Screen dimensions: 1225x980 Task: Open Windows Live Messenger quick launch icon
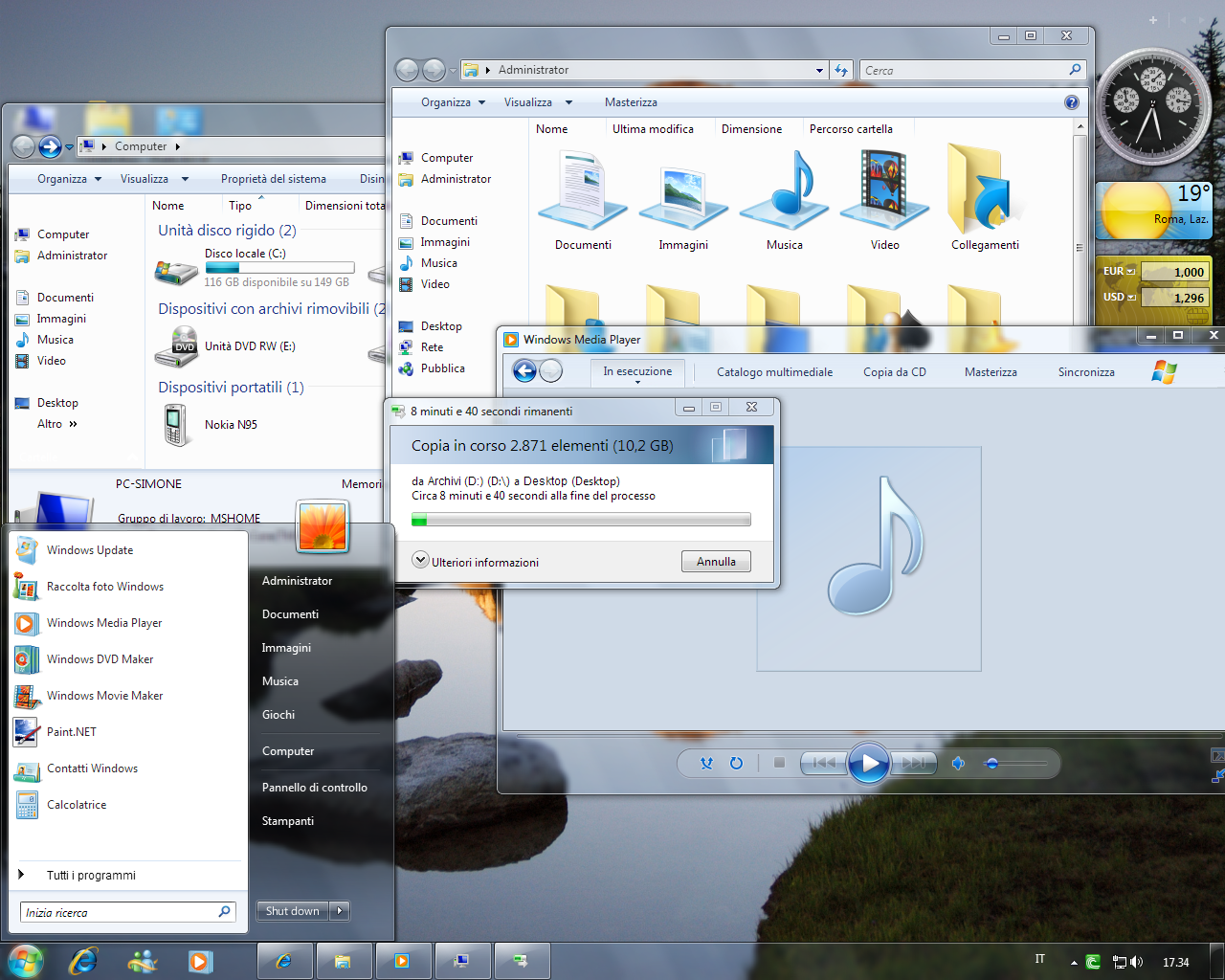pyautogui.click(x=143, y=961)
